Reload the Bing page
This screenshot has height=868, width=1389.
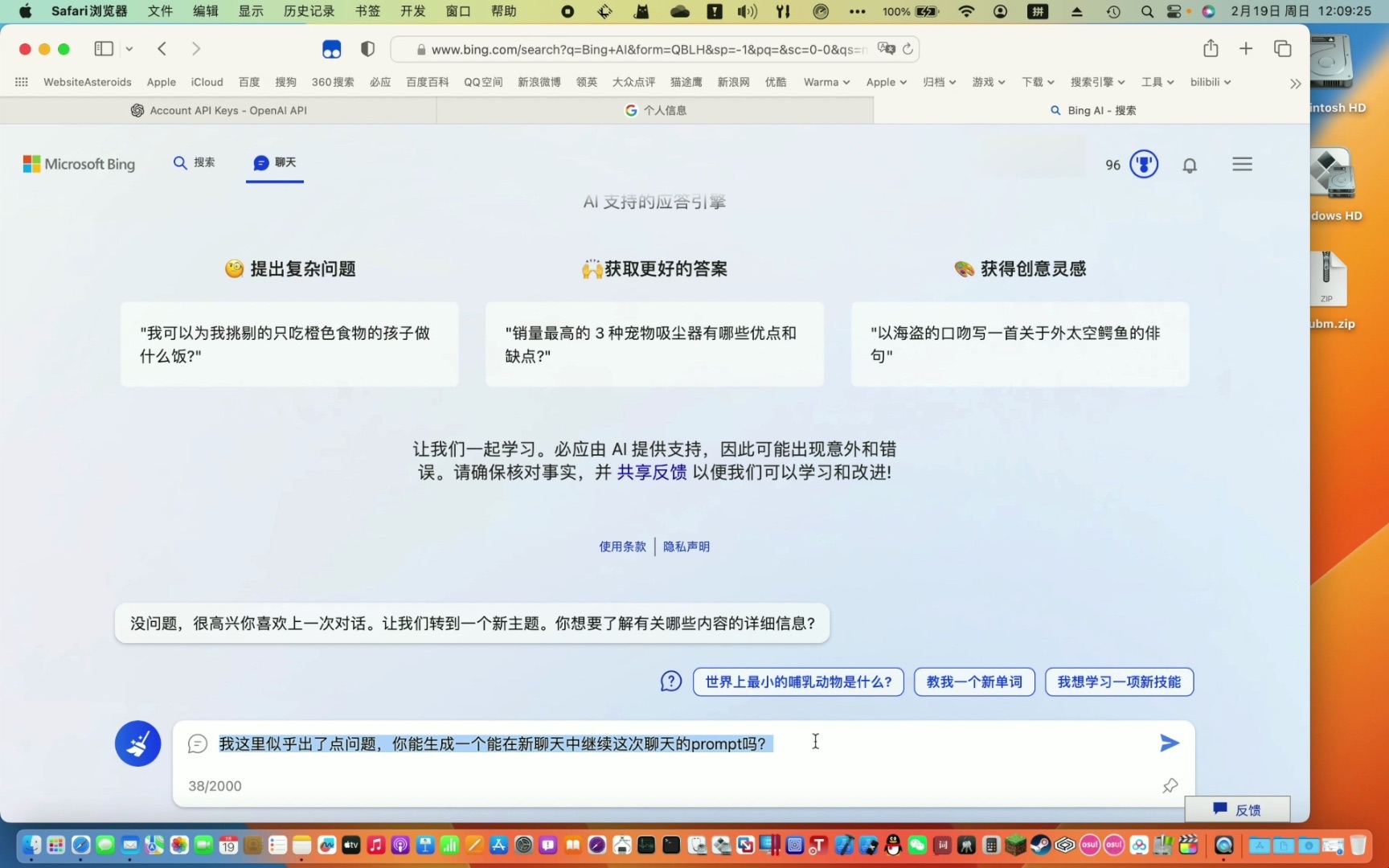(908, 49)
